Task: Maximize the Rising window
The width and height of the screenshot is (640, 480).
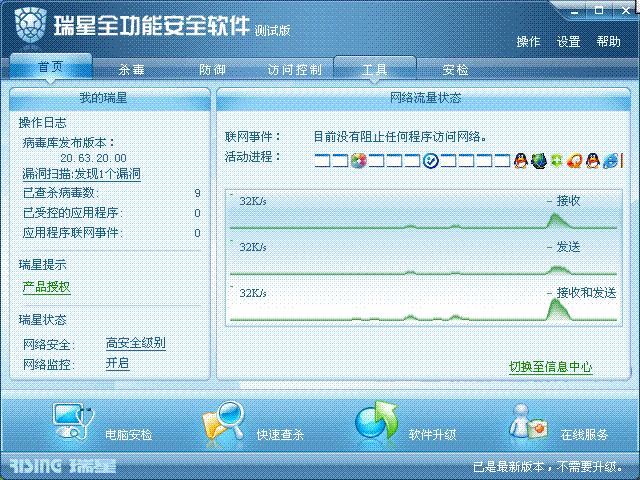Action: pyautogui.click(x=599, y=11)
